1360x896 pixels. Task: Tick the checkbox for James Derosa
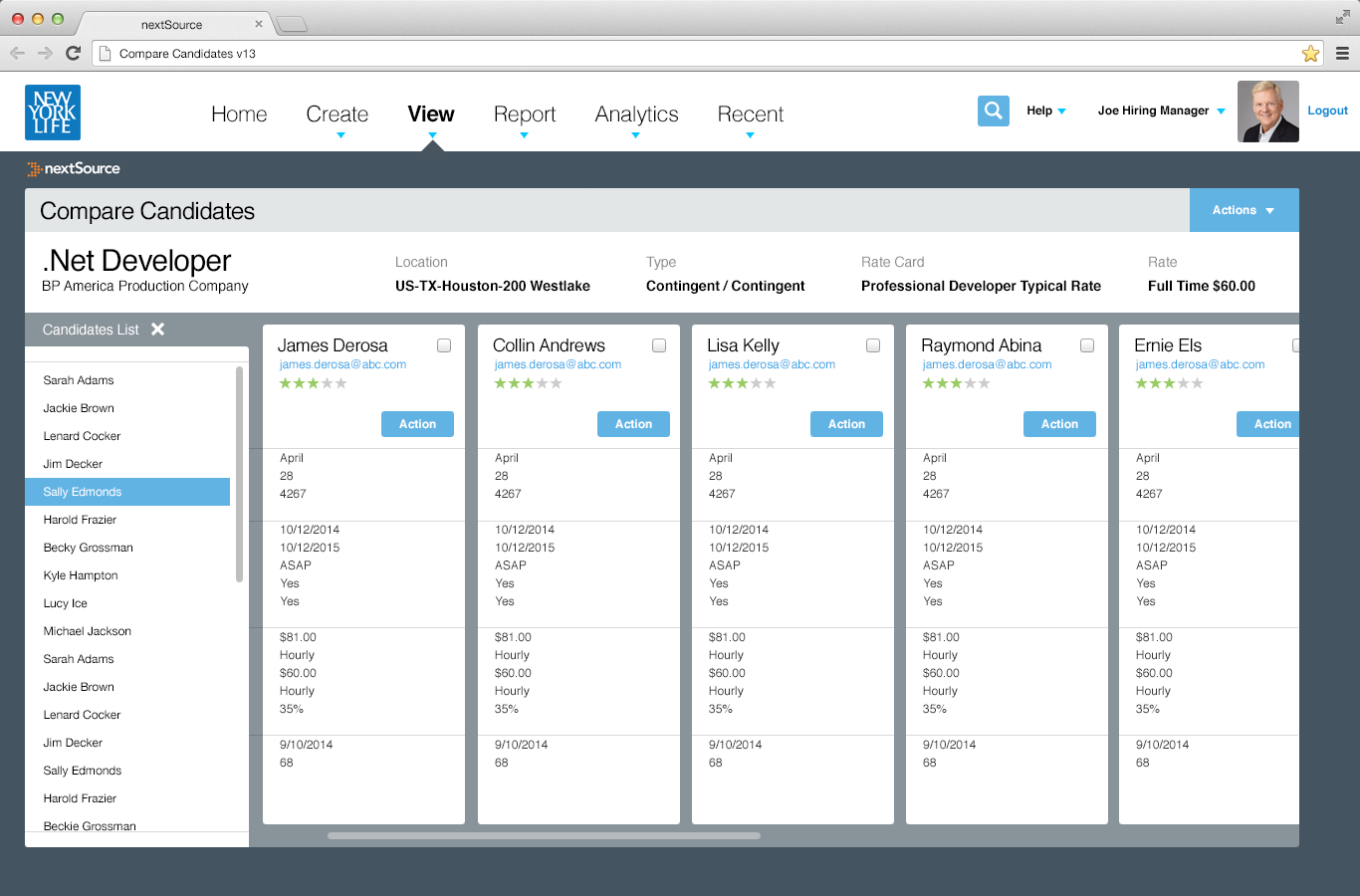point(444,345)
